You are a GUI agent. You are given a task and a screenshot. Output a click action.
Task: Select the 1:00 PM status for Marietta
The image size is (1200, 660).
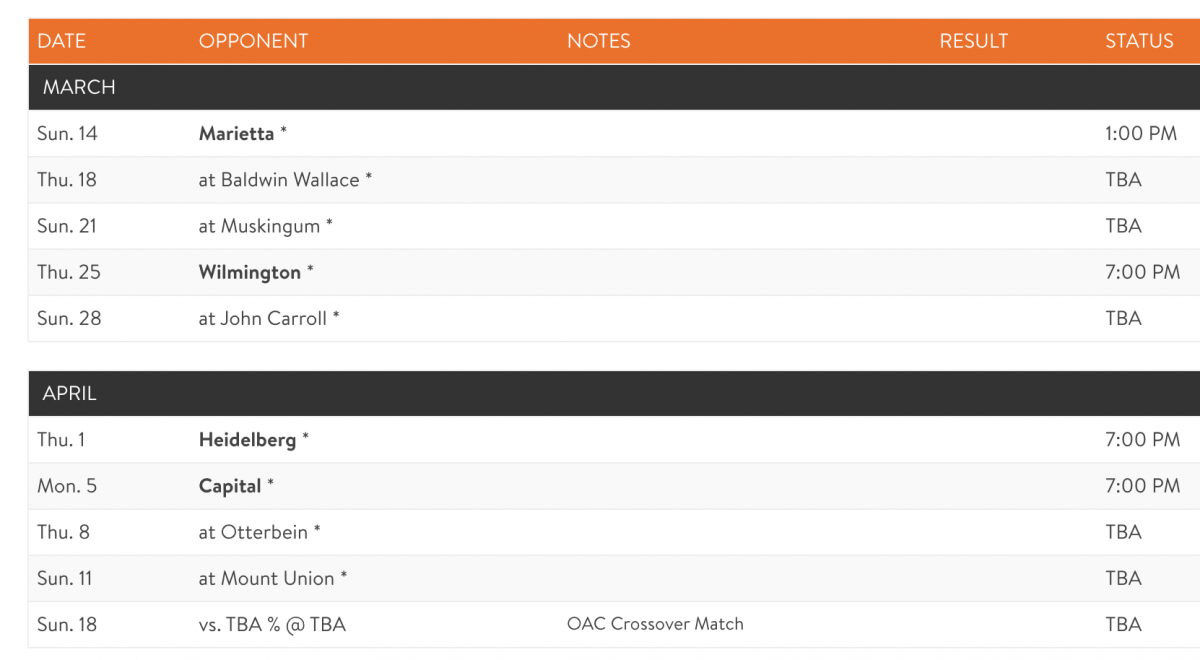[x=1141, y=133]
